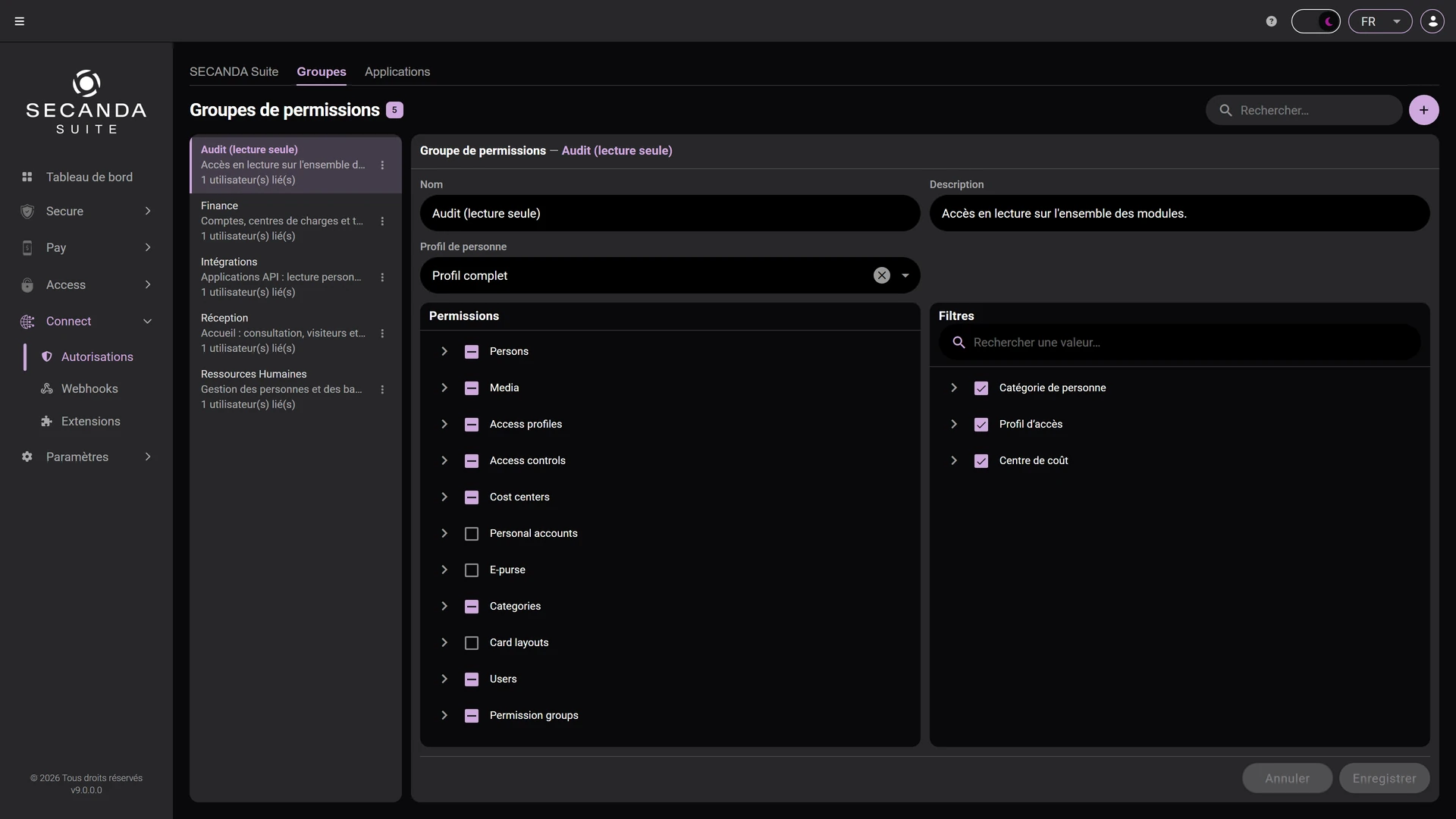1456x819 pixels.
Task: Toggle the Media permission checkbox
Action: coord(472,388)
